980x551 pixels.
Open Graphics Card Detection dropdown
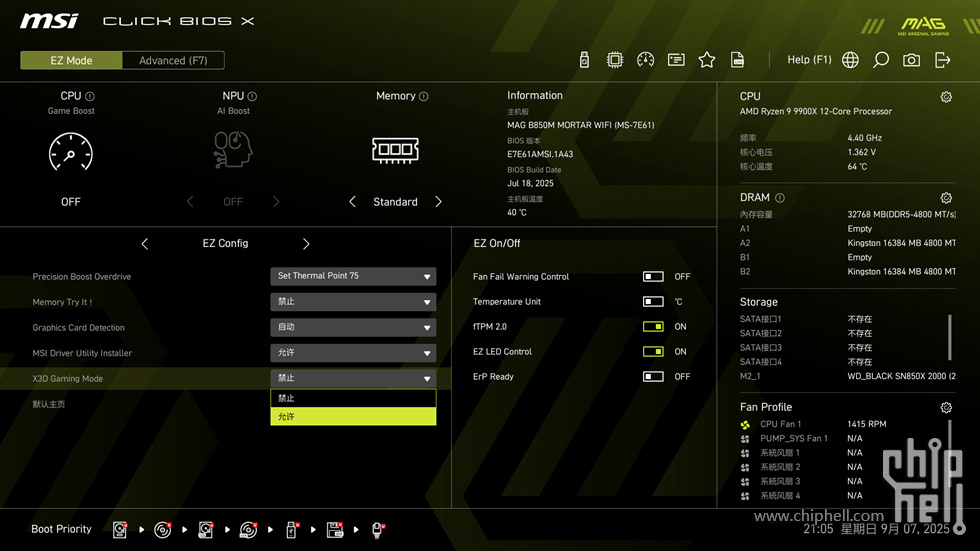(x=353, y=327)
